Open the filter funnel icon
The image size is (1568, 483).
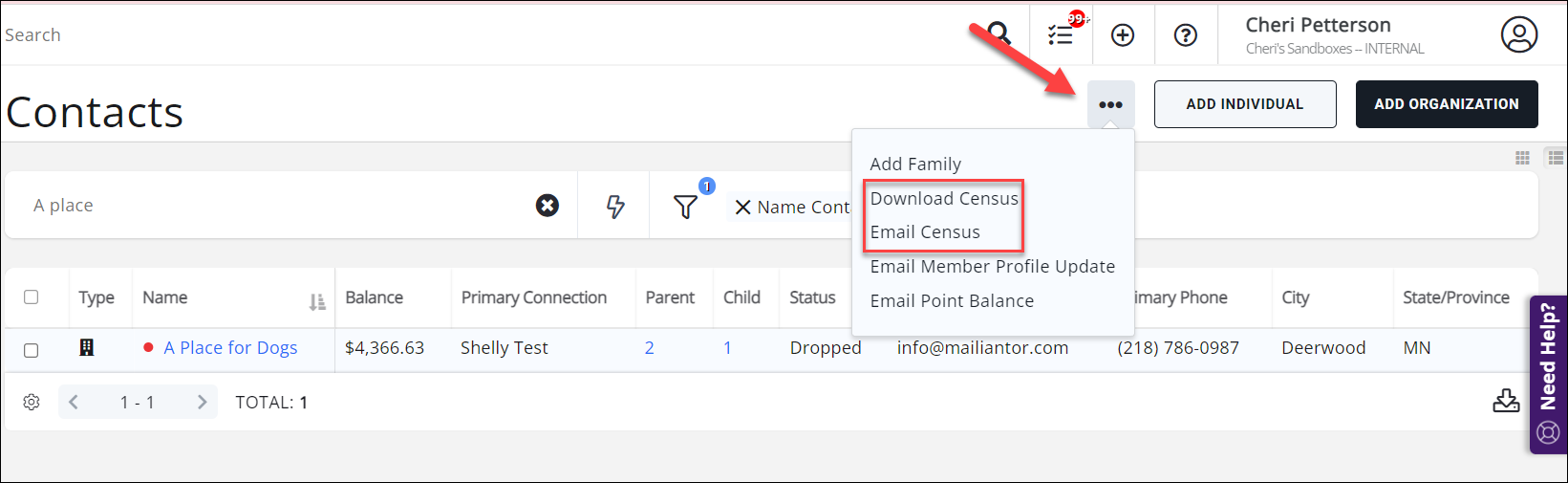coord(685,207)
